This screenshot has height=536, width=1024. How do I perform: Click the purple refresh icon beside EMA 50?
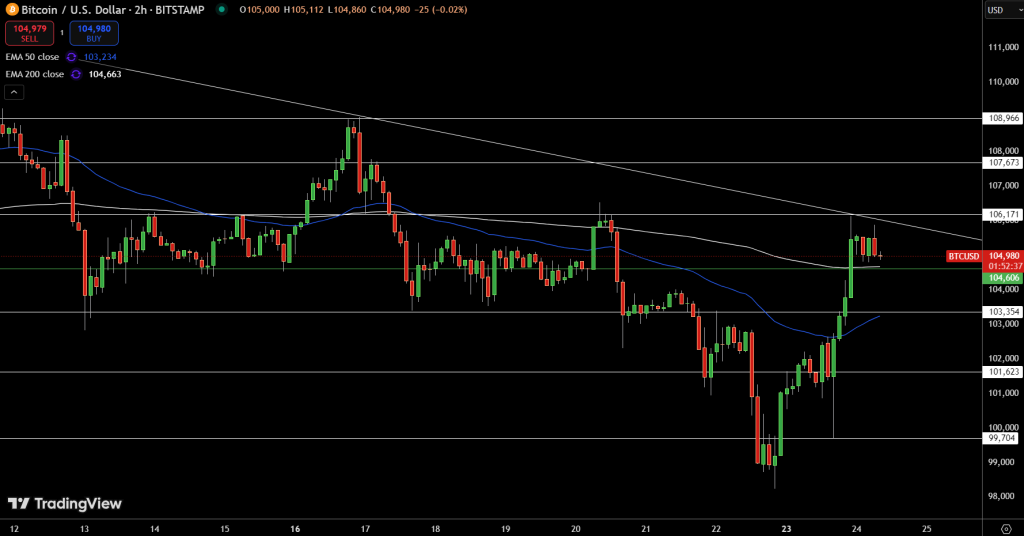coord(72,57)
